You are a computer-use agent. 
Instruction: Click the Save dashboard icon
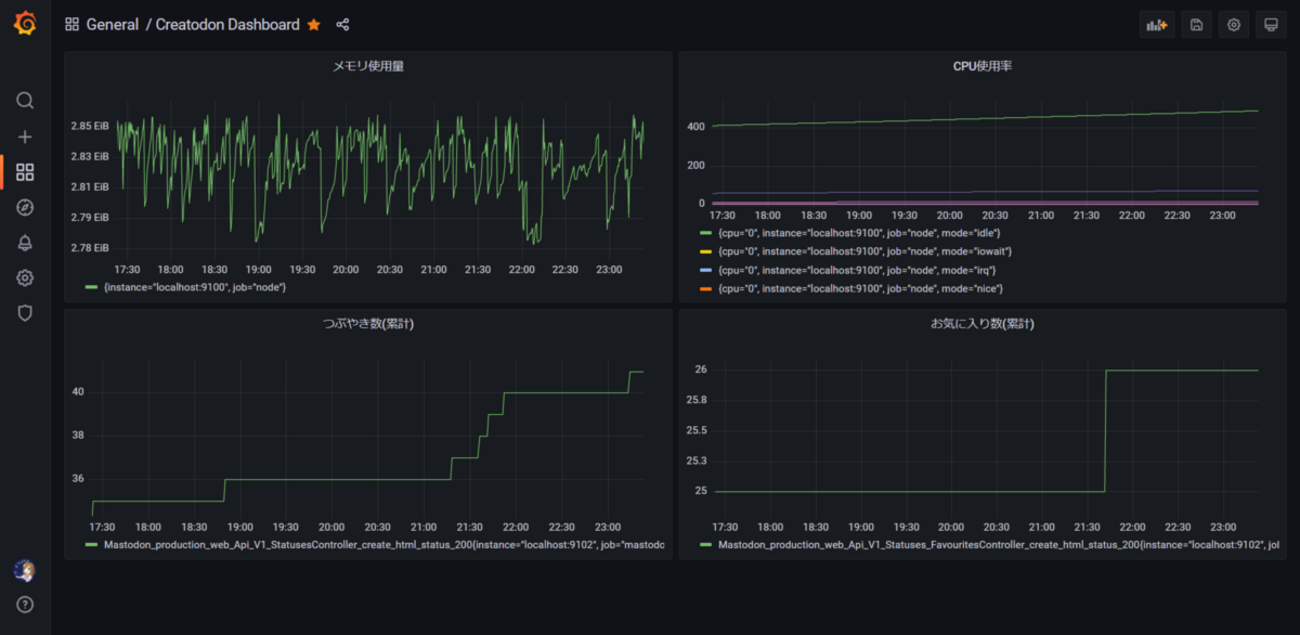[1196, 25]
